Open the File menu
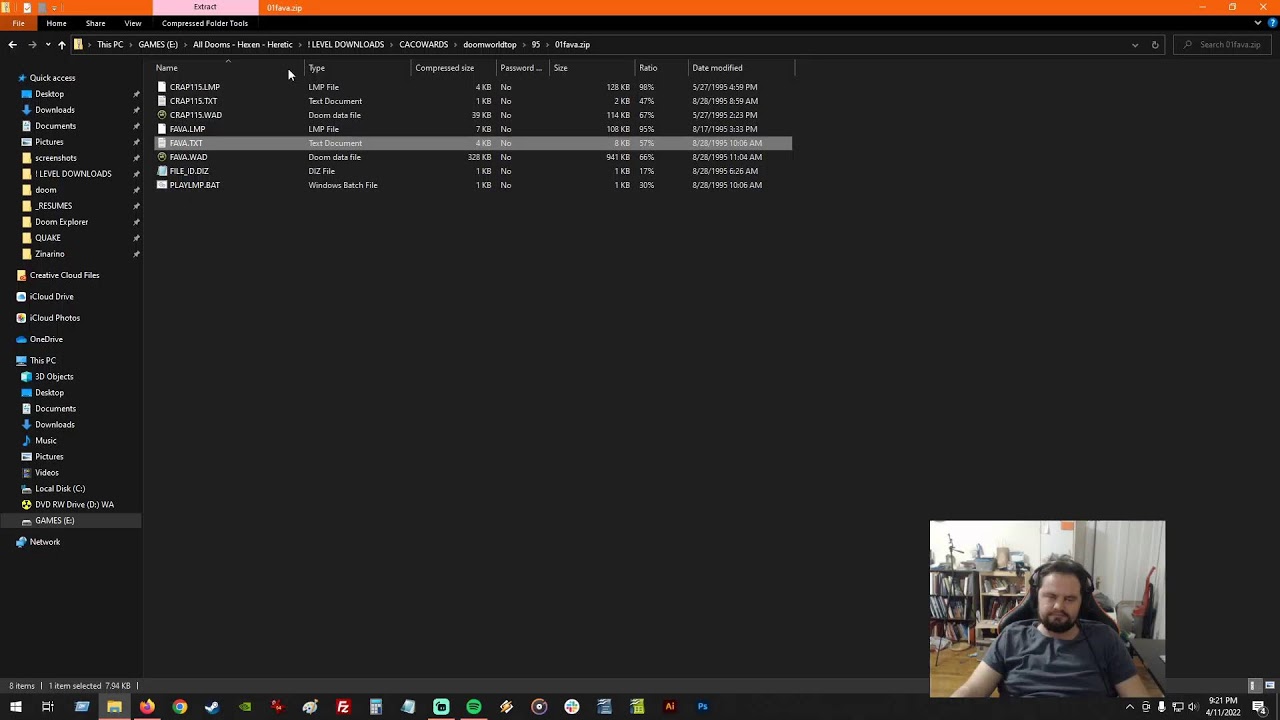This screenshot has height=720, width=1280. [x=18, y=23]
